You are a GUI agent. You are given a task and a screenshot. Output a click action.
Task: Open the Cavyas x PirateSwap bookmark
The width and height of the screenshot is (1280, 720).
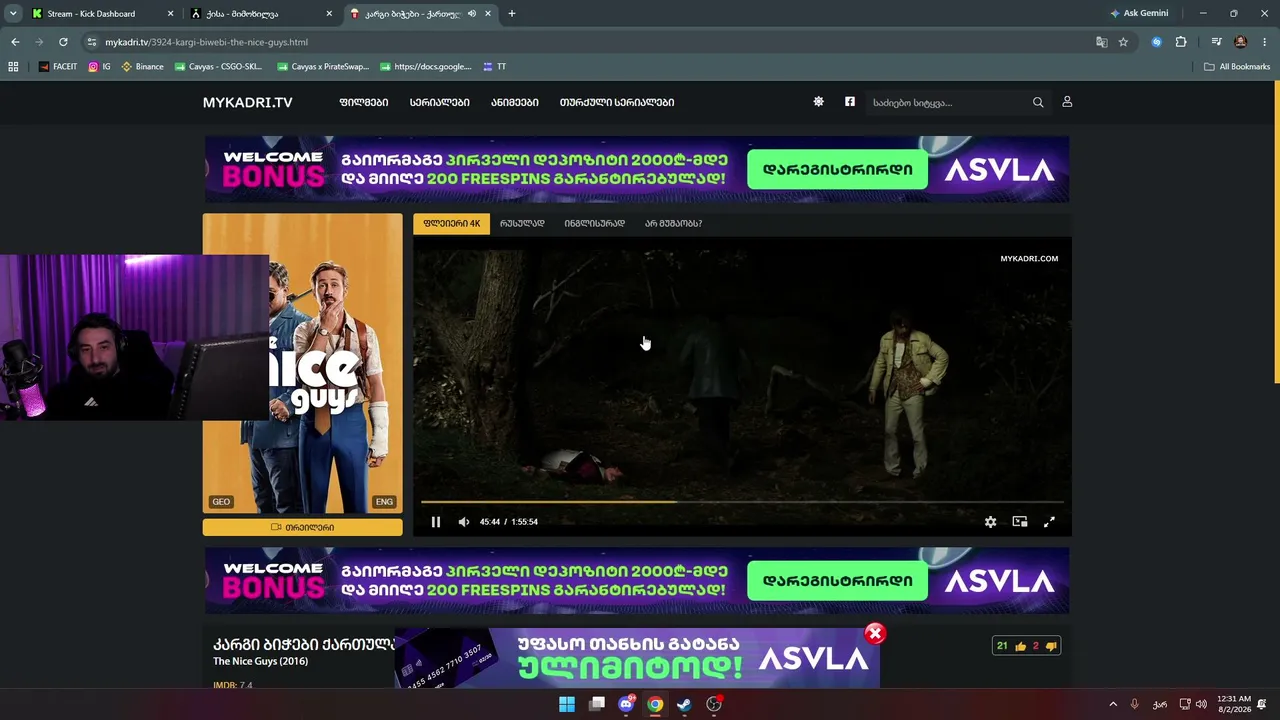pos(321,67)
